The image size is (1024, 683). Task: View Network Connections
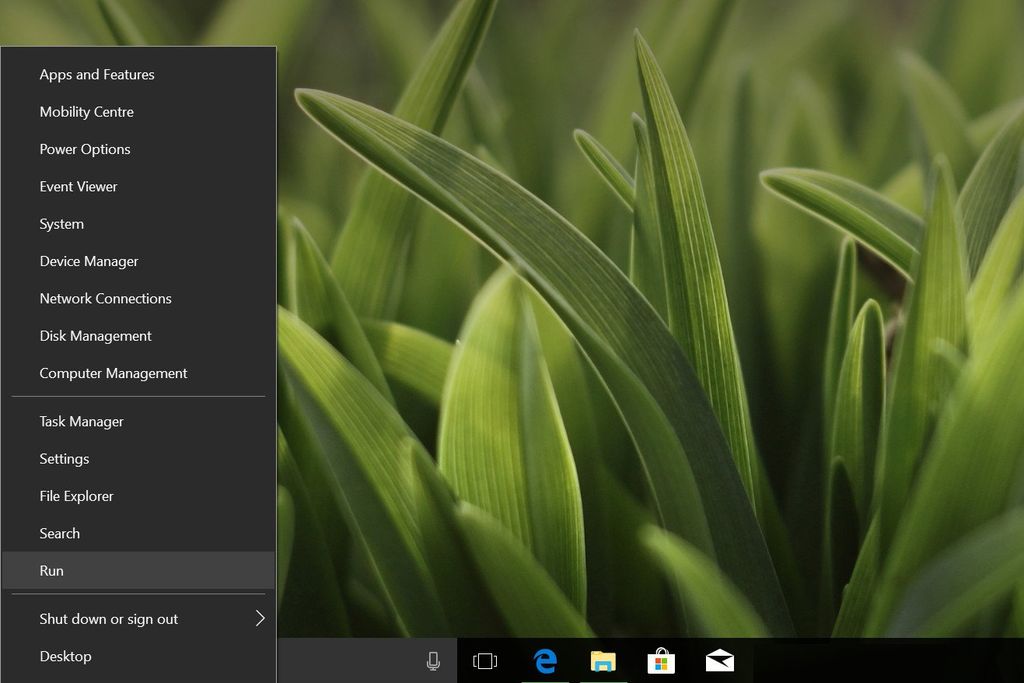105,298
